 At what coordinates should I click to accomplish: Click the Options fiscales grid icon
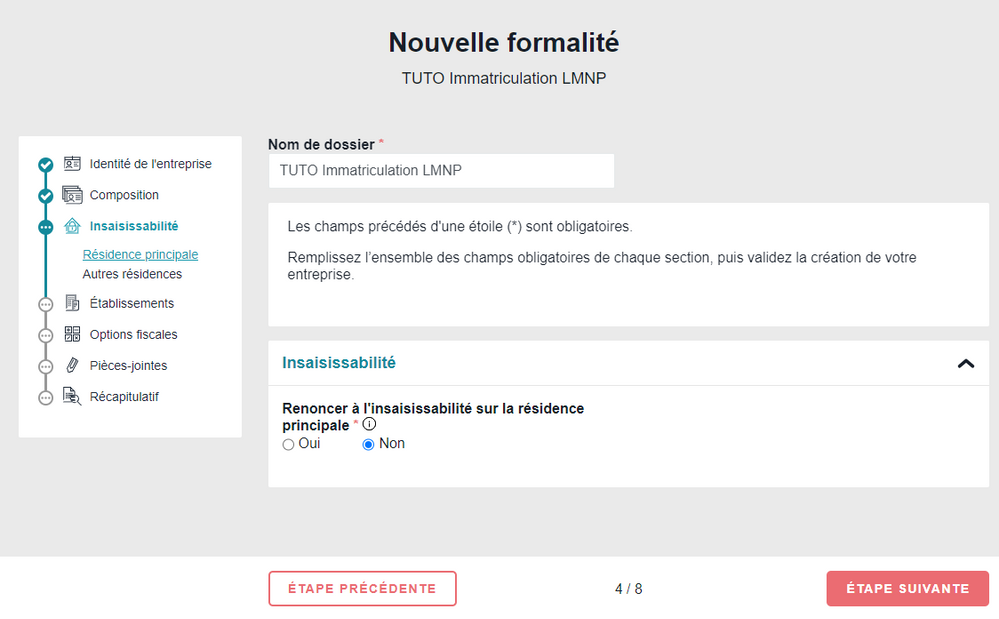click(x=72, y=334)
